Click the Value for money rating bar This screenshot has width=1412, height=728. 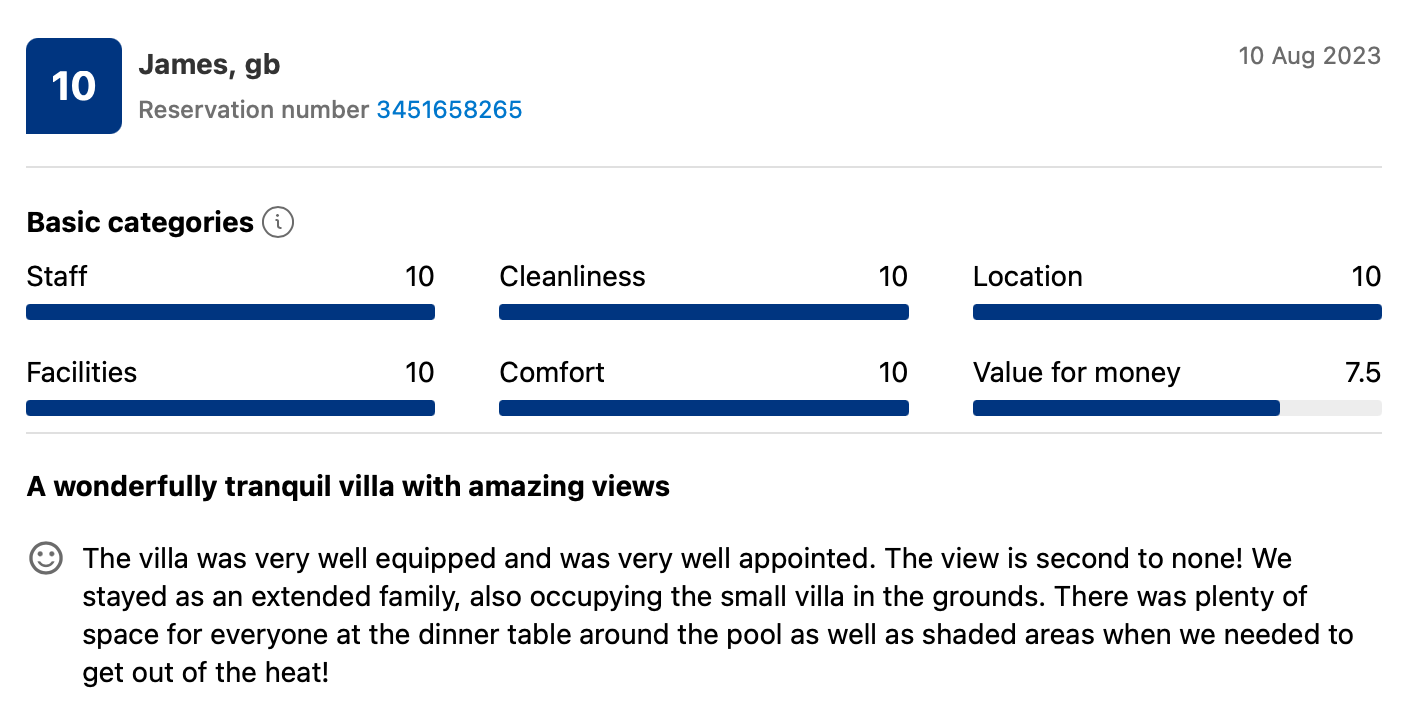(x=1177, y=408)
